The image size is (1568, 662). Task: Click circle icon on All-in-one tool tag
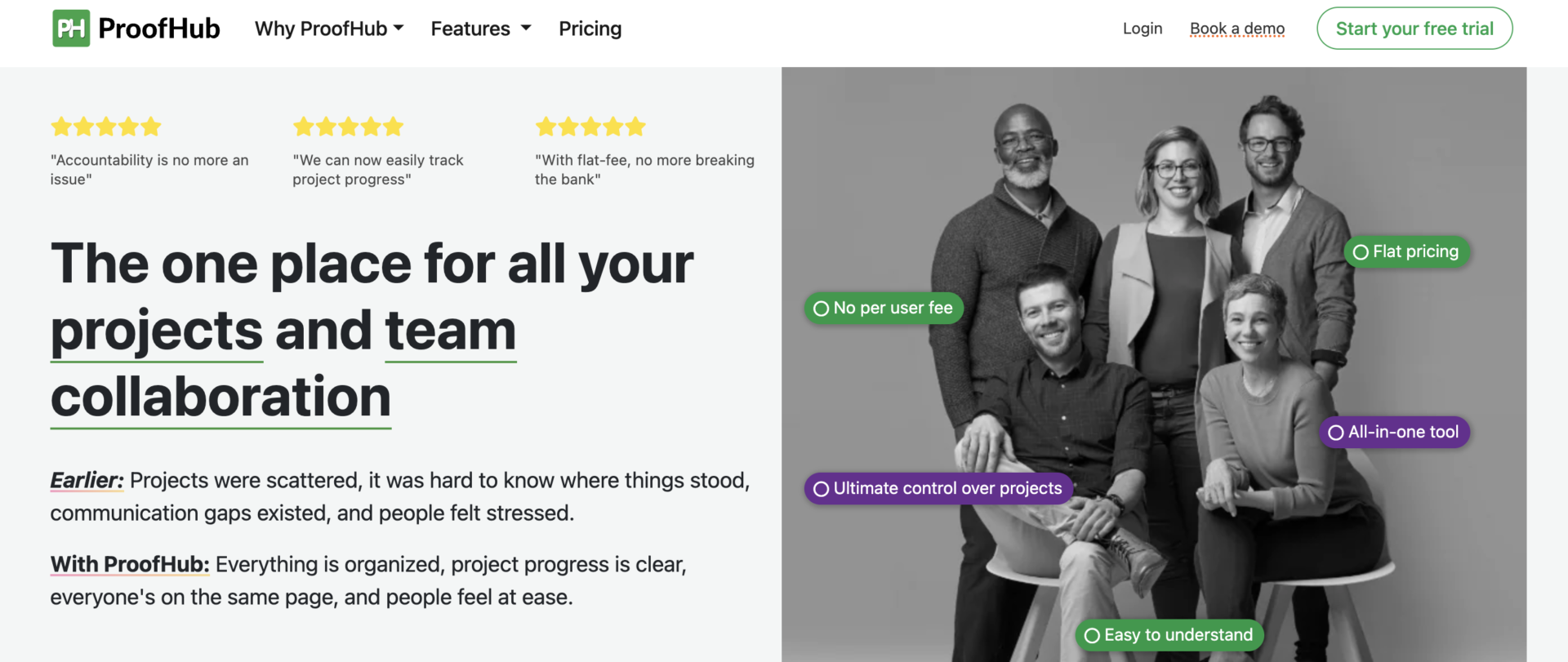tap(1336, 433)
